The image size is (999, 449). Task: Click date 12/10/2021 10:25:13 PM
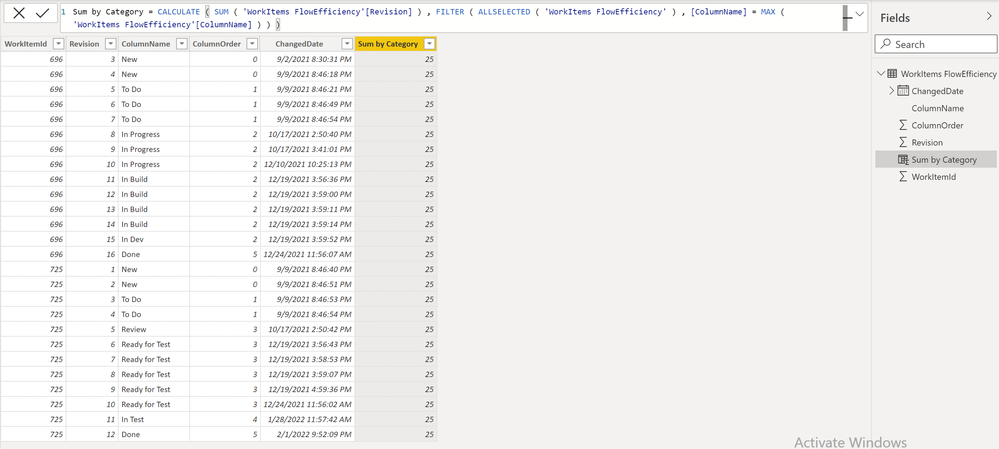point(308,164)
